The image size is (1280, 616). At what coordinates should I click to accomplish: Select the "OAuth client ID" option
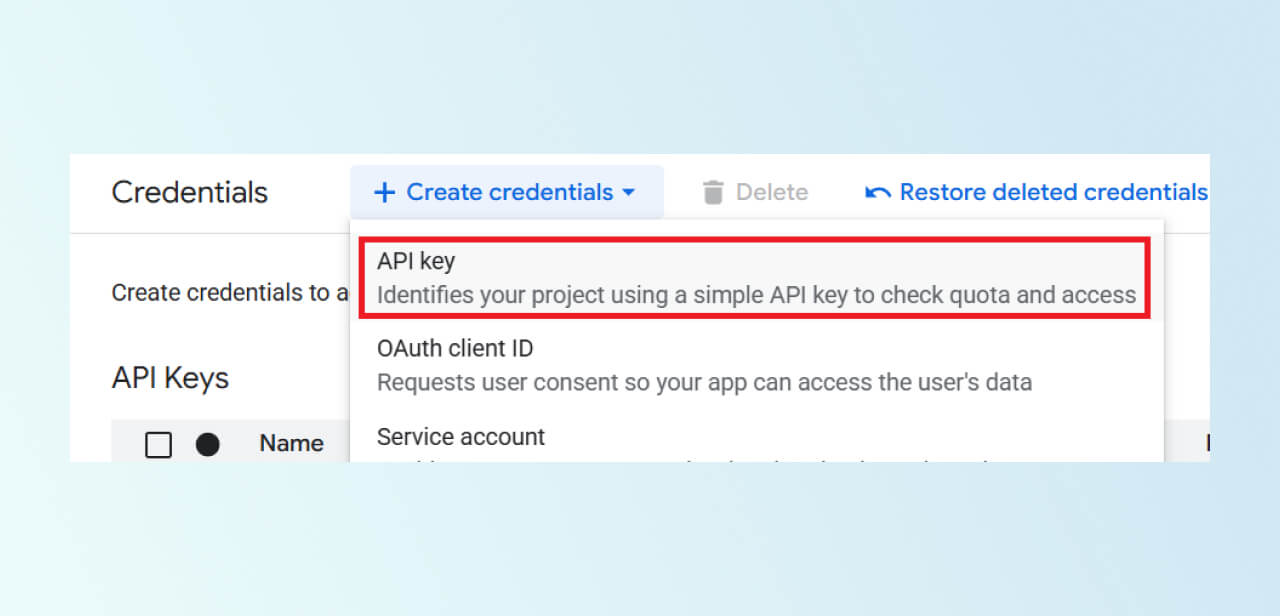(455, 349)
